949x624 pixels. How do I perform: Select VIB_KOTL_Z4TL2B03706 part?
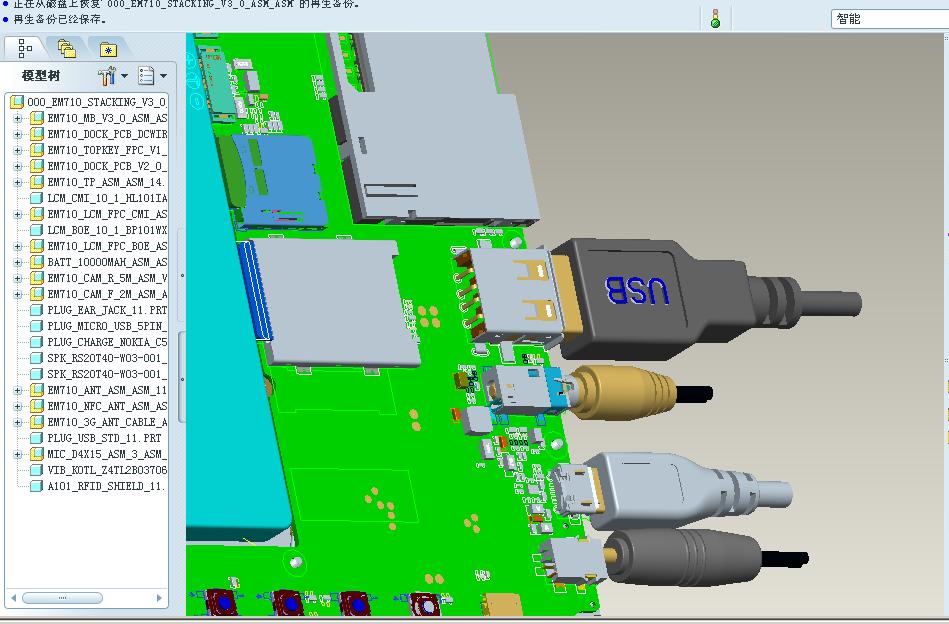107,470
